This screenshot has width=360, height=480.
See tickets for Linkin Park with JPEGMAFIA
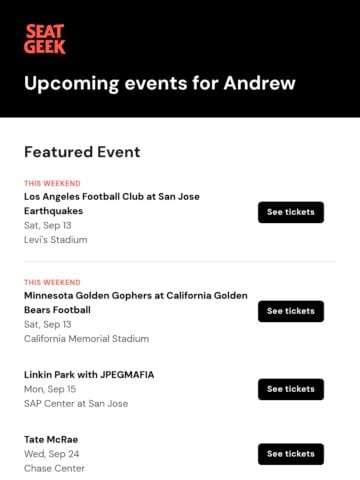pyautogui.click(x=291, y=389)
